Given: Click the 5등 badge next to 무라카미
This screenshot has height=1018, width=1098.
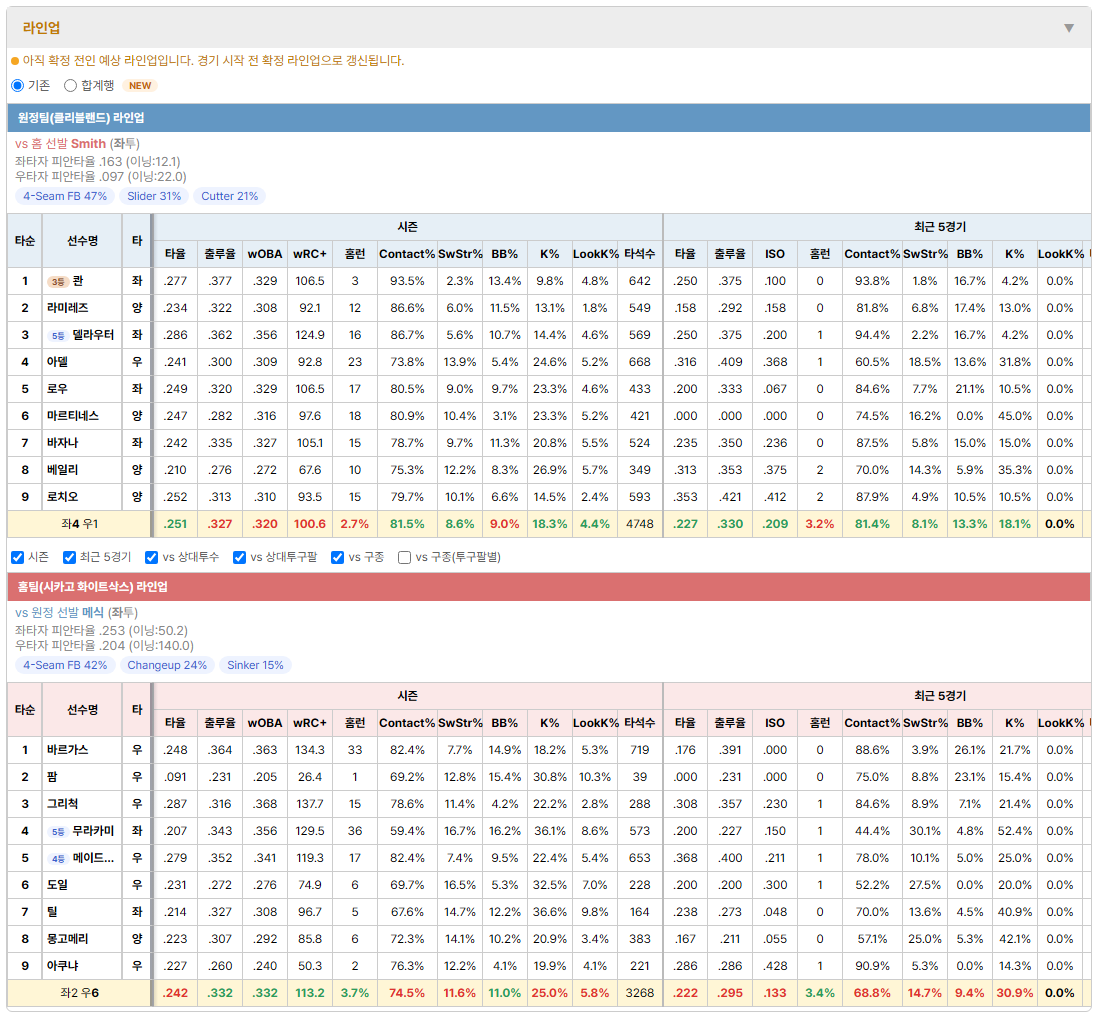Looking at the screenshot, I should pyautogui.click(x=57, y=831).
